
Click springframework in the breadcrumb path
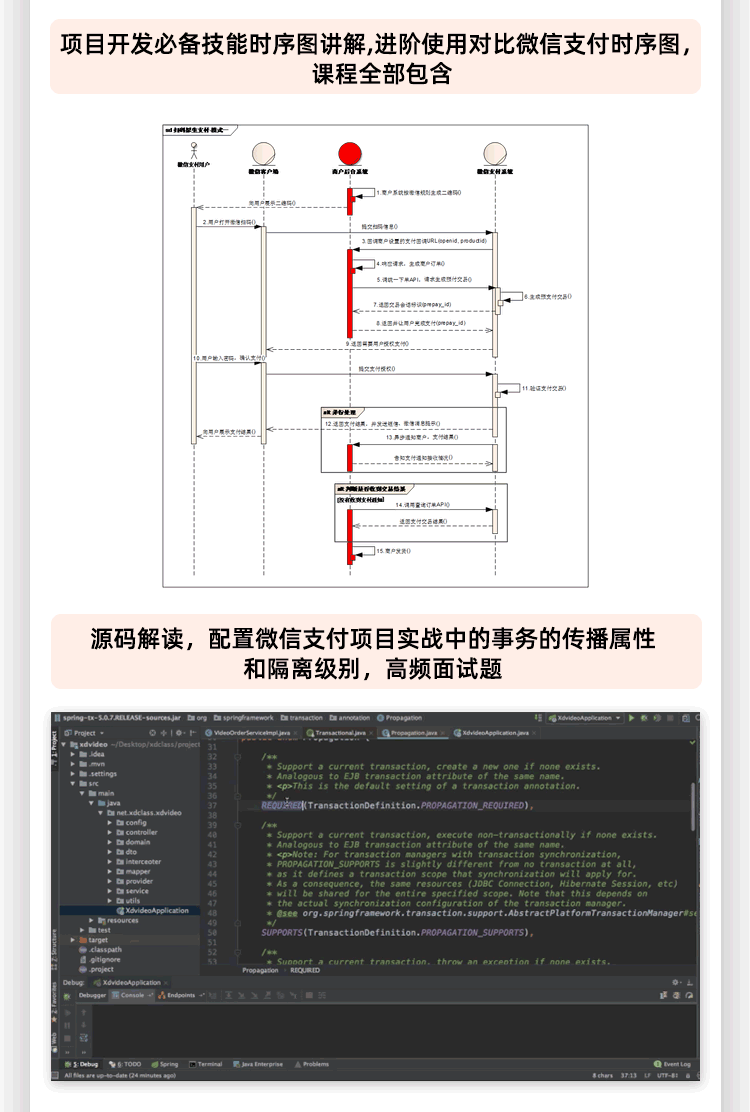coord(248,718)
